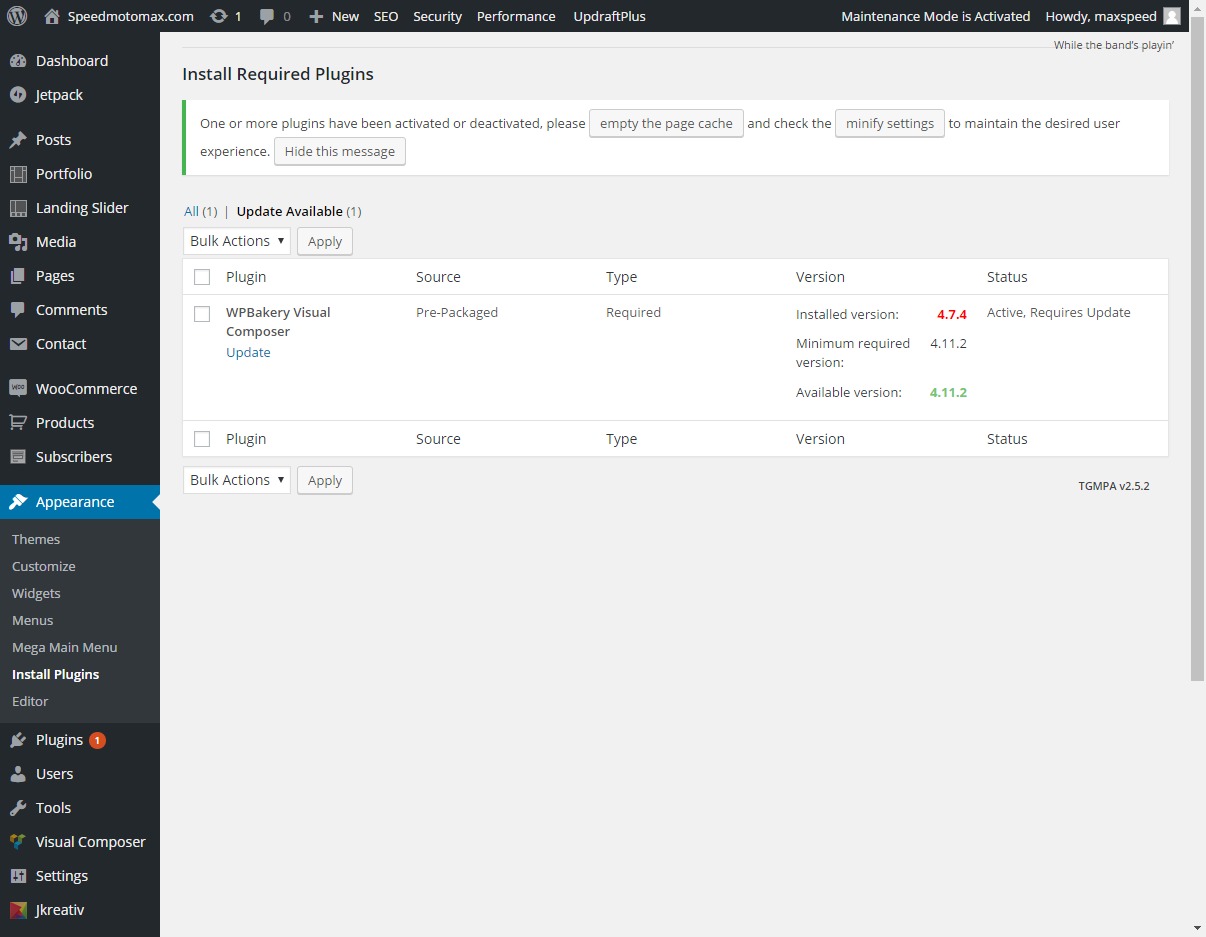The image size is (1206, 937).
Task: Check the select-all box in table header
Action: 202,277
